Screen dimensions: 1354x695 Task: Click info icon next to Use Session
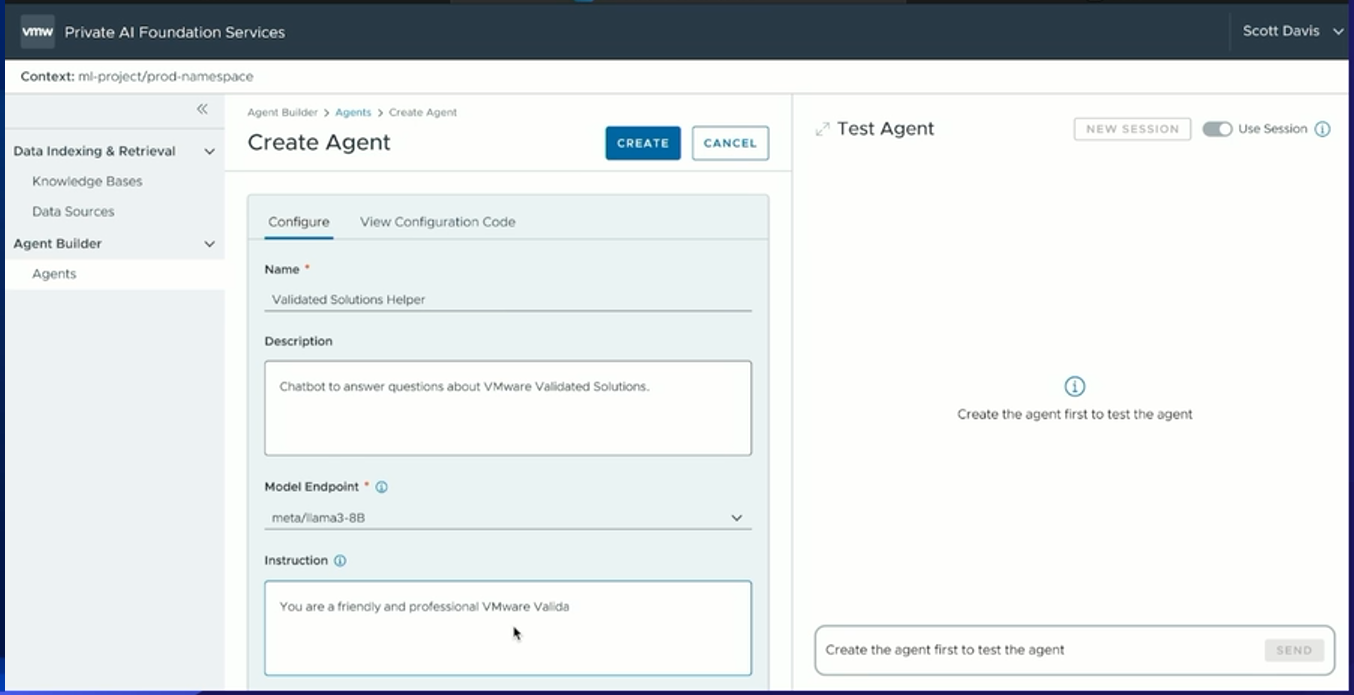click(x=1322, y=129)
